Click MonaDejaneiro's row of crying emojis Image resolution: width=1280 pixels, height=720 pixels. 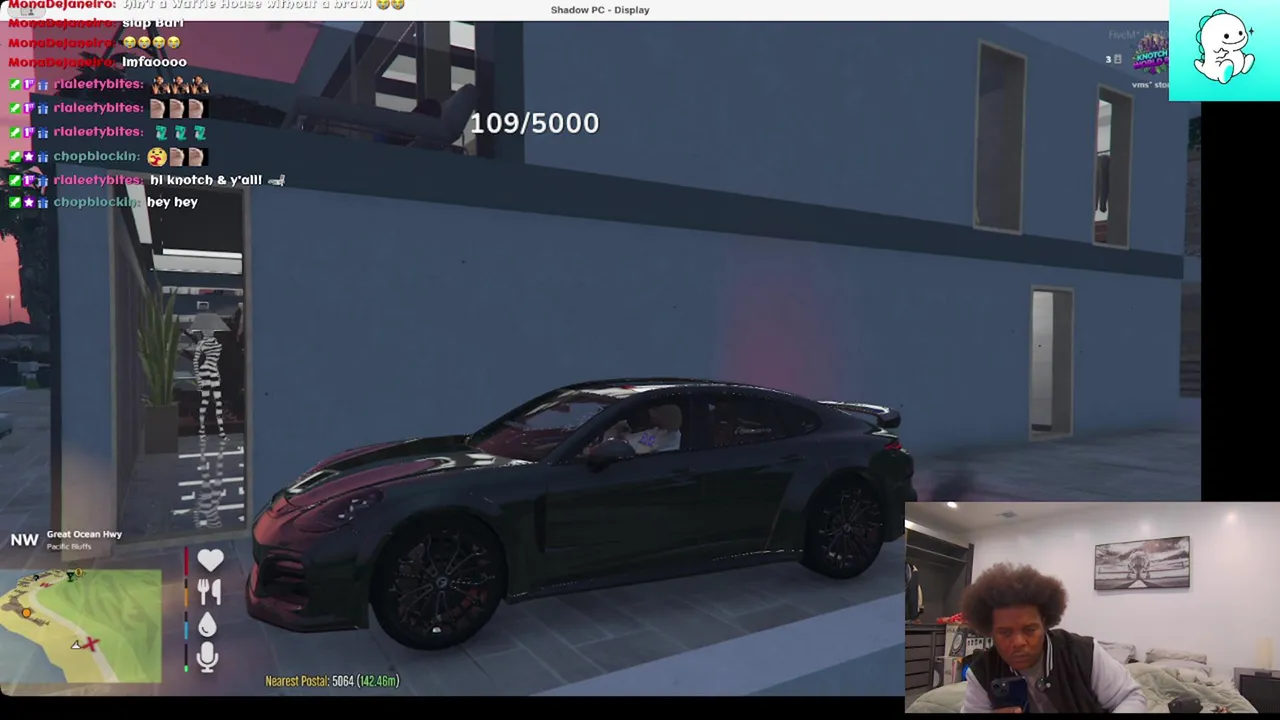point(152,42)
